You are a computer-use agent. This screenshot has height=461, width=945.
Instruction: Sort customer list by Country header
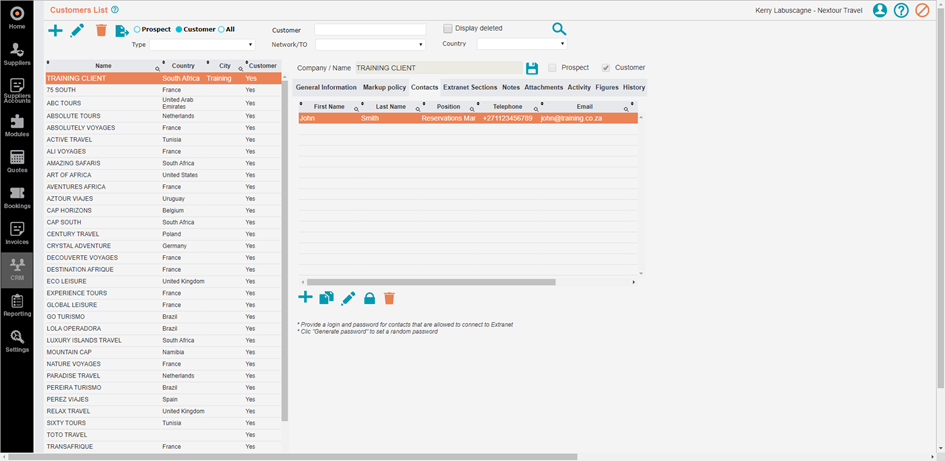[183, 66]
